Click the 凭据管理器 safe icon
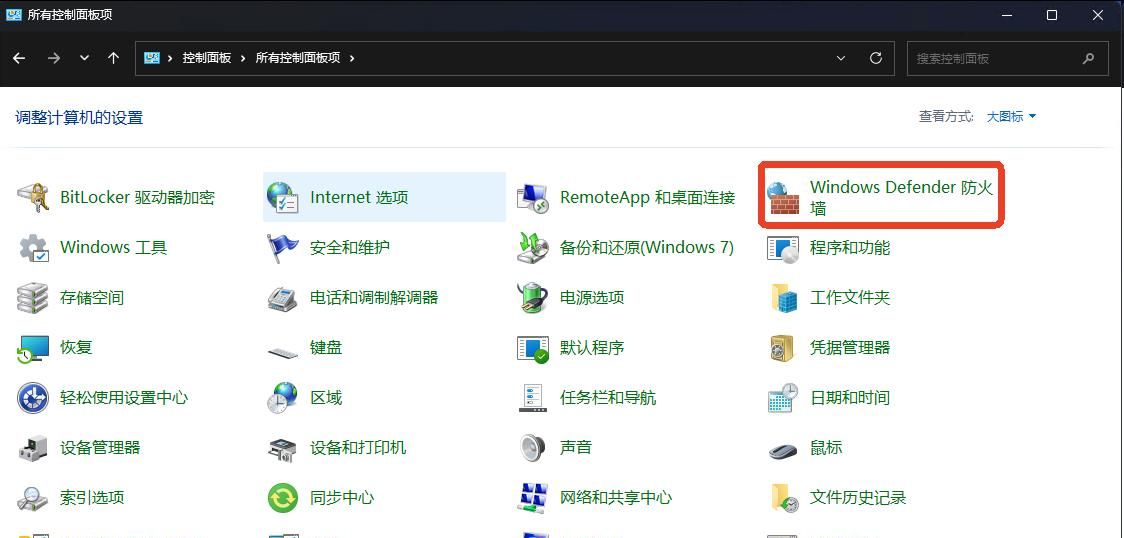This screenshot has width=1124, height=538. tap(783, 348)
